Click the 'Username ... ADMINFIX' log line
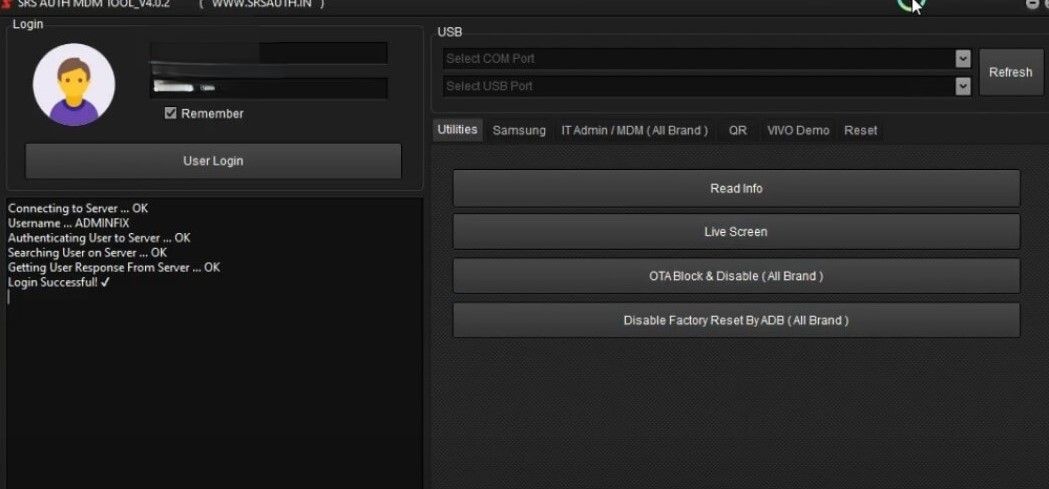Image resolution: width=1049 pixels, height=489 pixels. coord(68,223)
